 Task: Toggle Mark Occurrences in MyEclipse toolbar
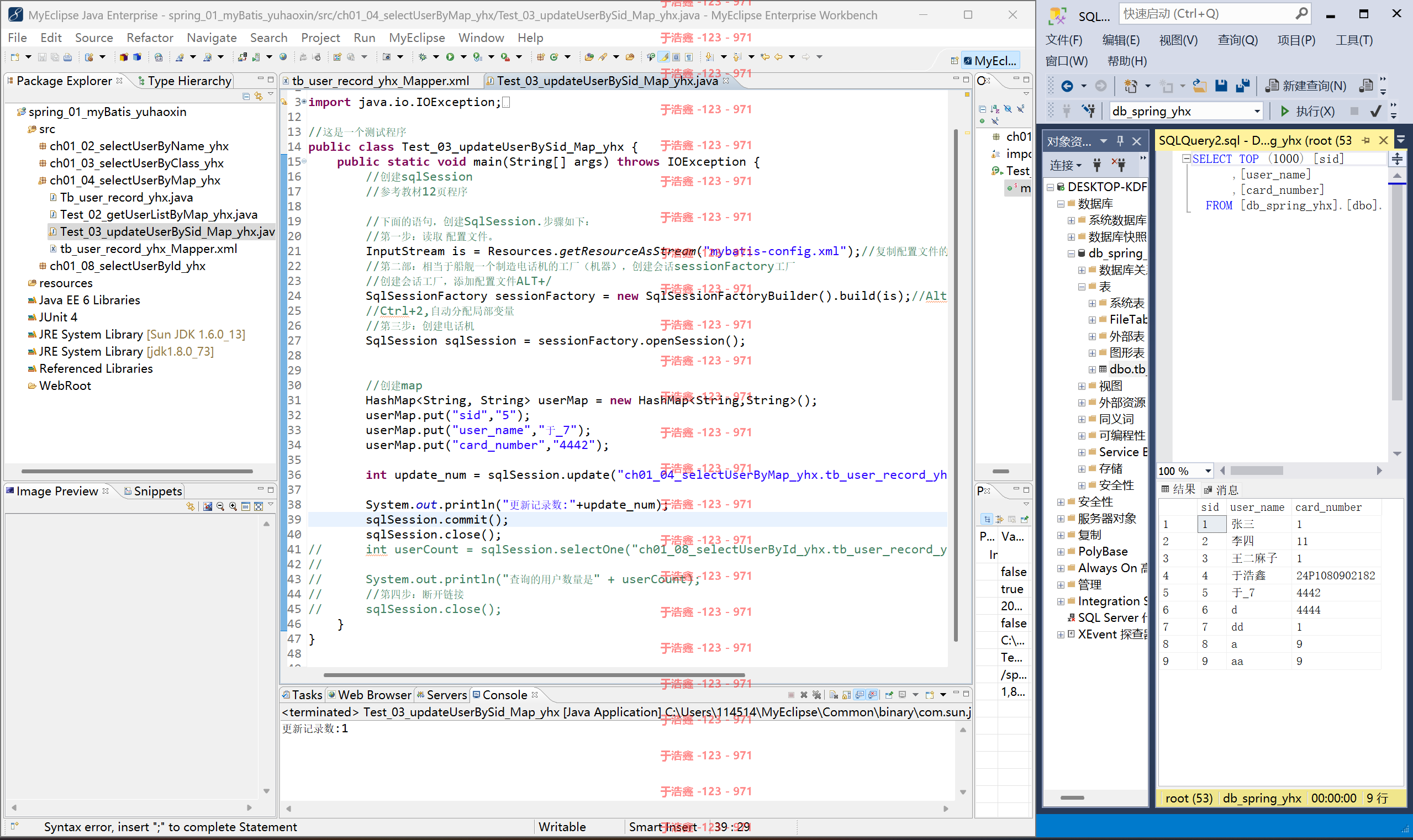point(664,56)
